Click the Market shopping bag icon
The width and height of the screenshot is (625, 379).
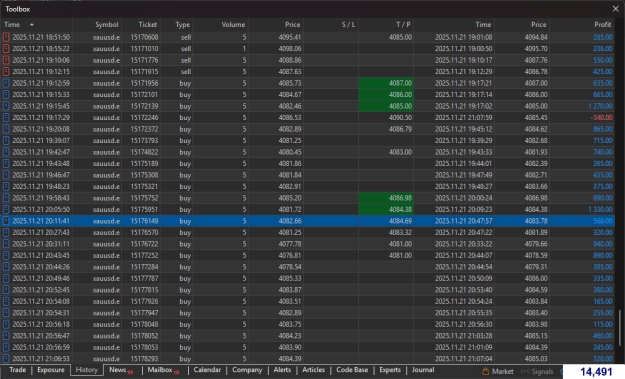point(485,371)
